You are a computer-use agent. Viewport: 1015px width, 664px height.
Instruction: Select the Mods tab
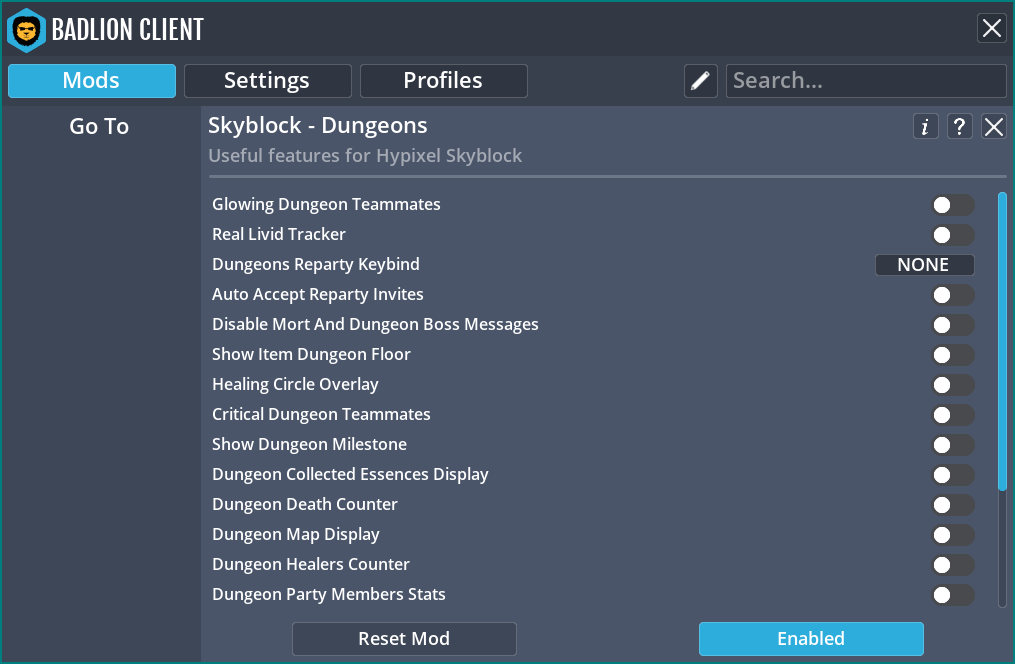92,81
